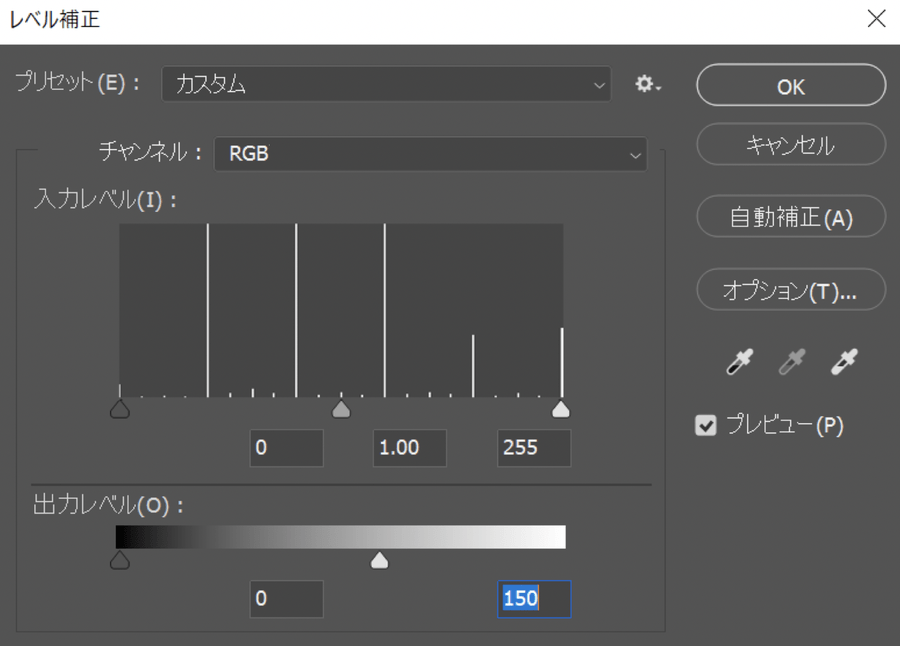Select the gray point eyedropper
The image size is (900, 646).
coord(791,362)
